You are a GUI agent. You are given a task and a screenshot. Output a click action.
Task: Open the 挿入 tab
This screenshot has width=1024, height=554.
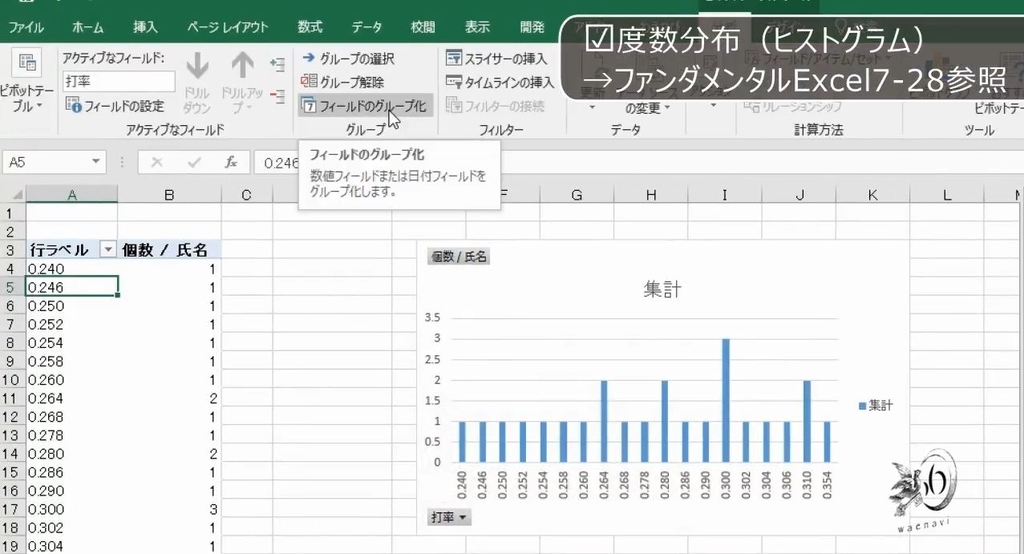click(145, 27)
